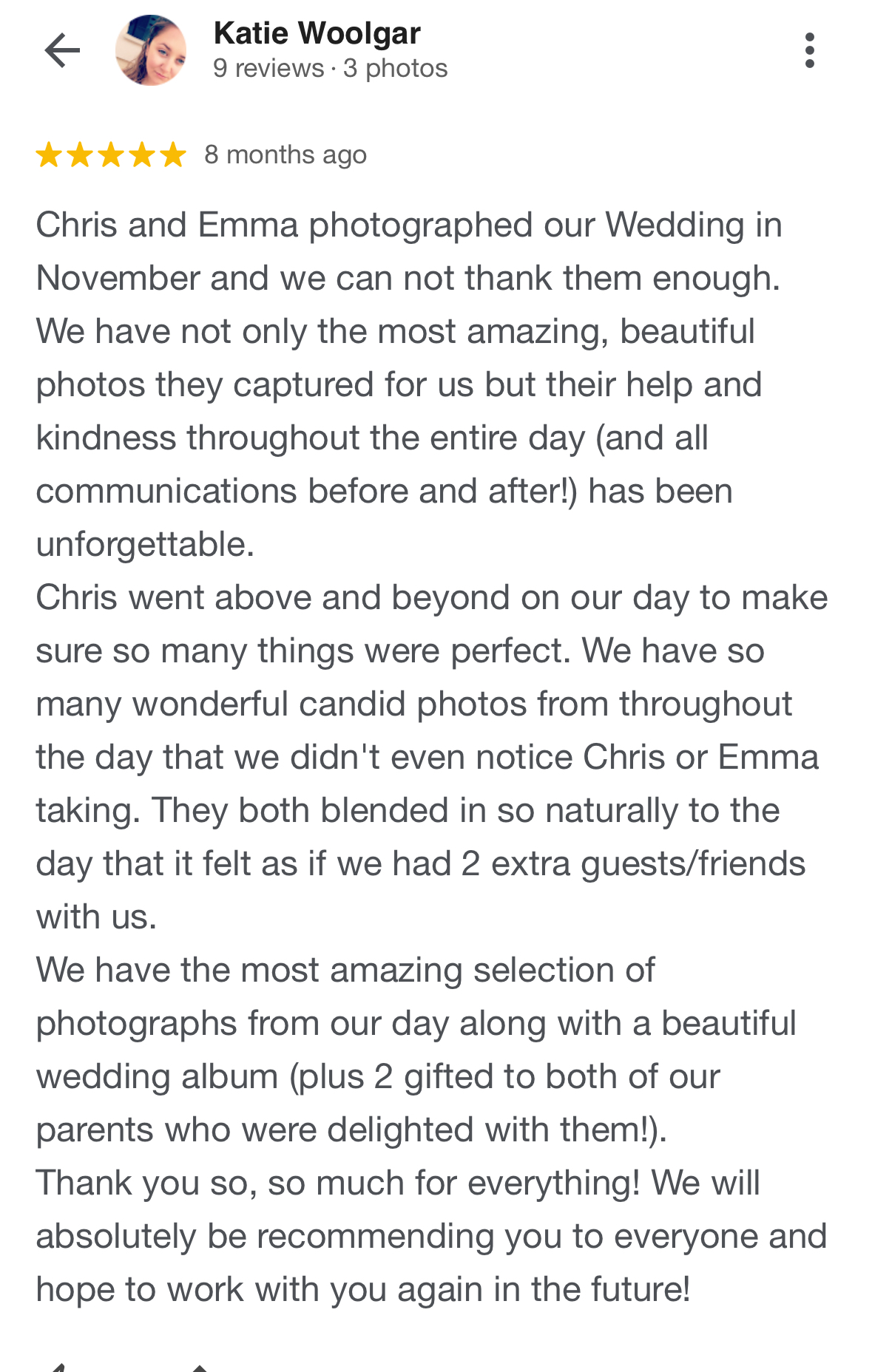The image size is (872, 1372).
Task: Tap Katie Woolgar's profile picture
Action: coord(151,50)
